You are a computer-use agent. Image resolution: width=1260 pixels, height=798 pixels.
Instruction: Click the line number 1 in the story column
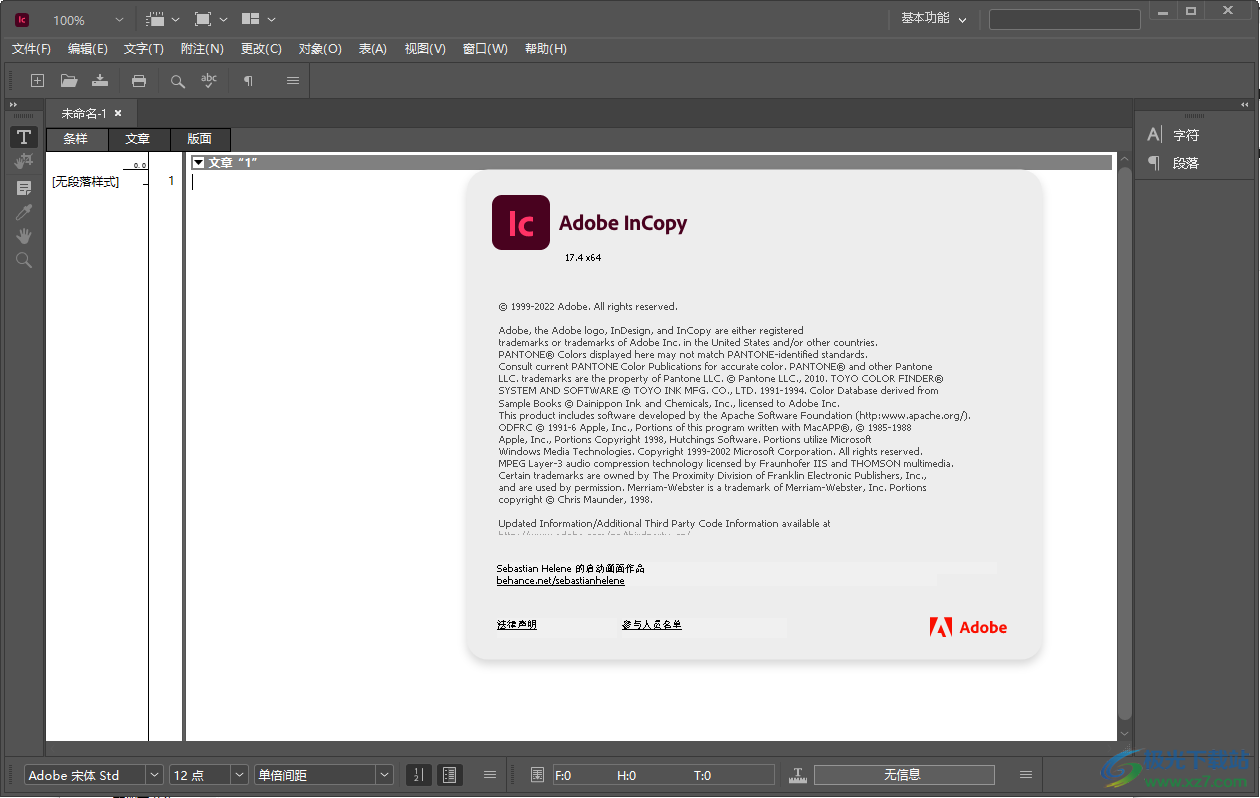[171, 181]
